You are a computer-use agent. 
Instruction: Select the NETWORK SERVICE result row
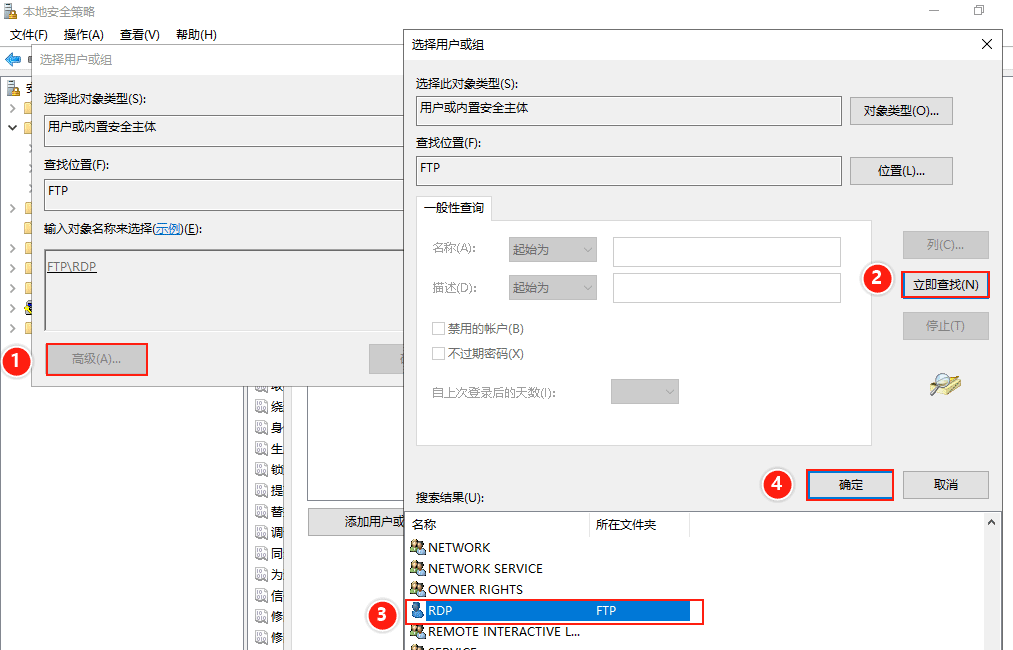(x=549, y=569)
